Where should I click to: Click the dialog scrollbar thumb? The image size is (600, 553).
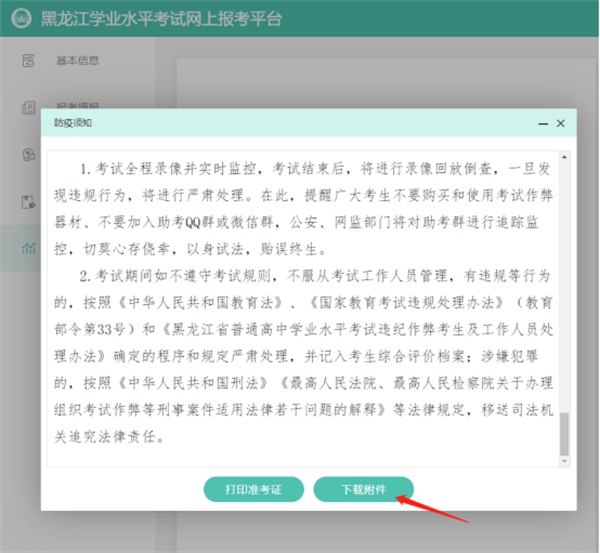click(563, 432)
